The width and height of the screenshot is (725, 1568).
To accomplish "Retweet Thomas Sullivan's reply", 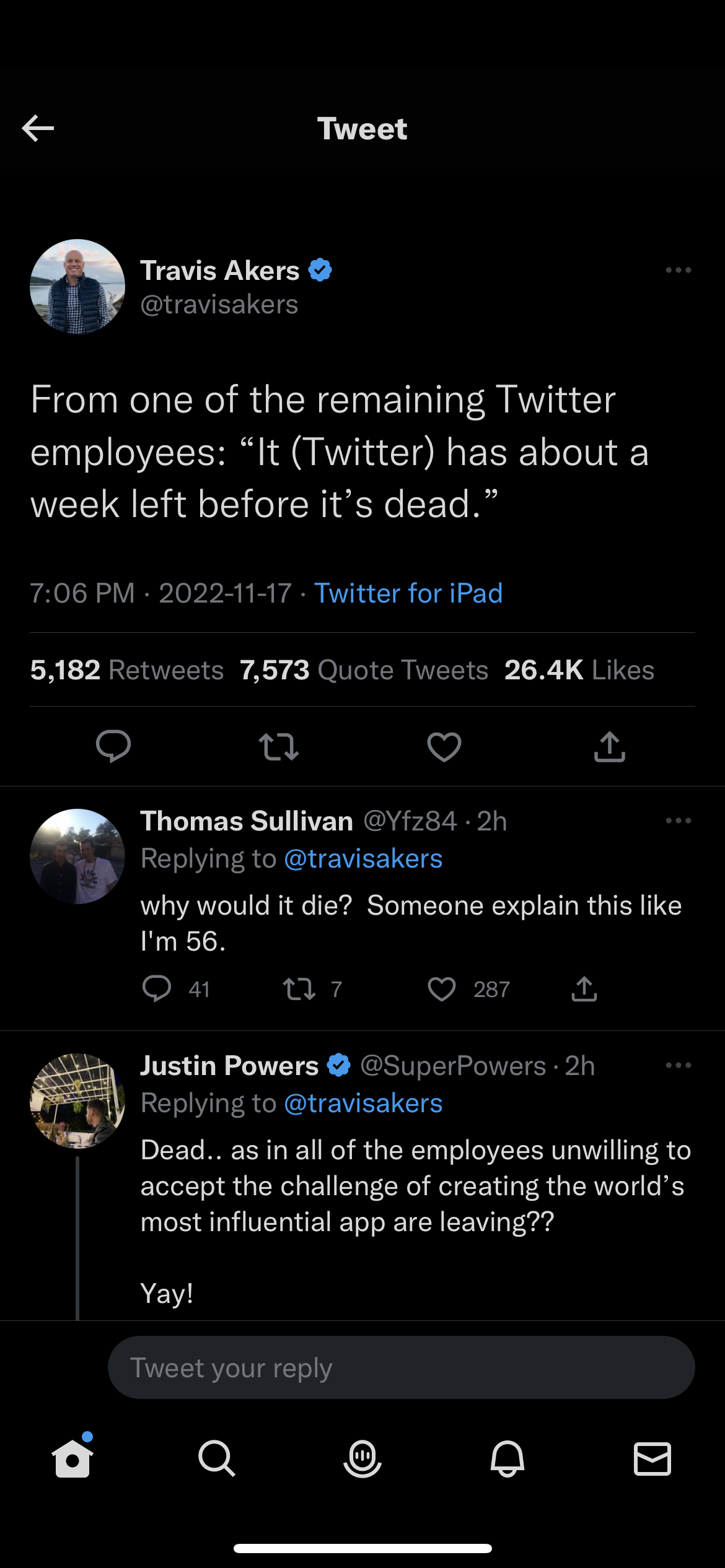I will tap(299, 989).
